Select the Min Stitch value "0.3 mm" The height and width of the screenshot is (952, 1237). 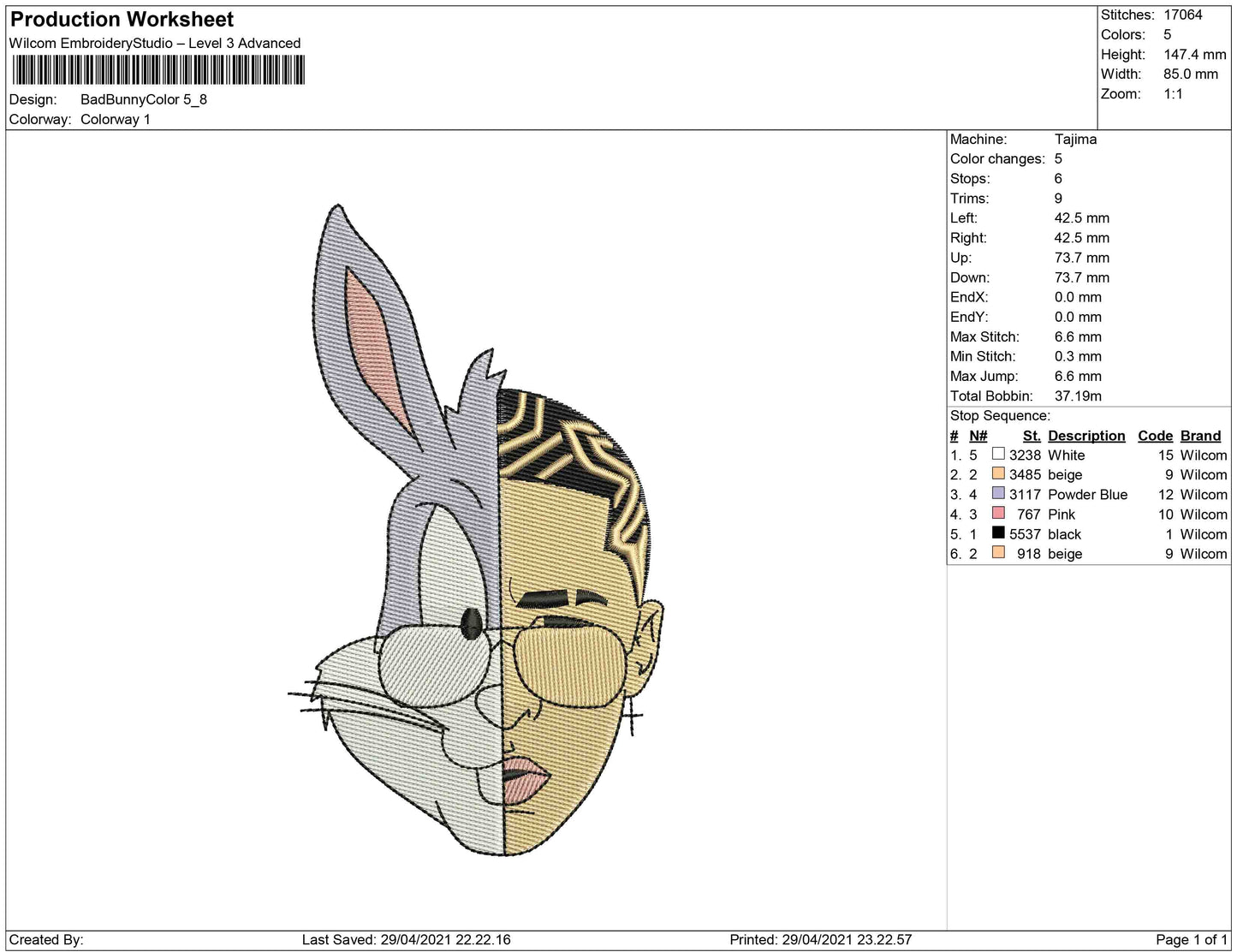tap(1078, 356)
